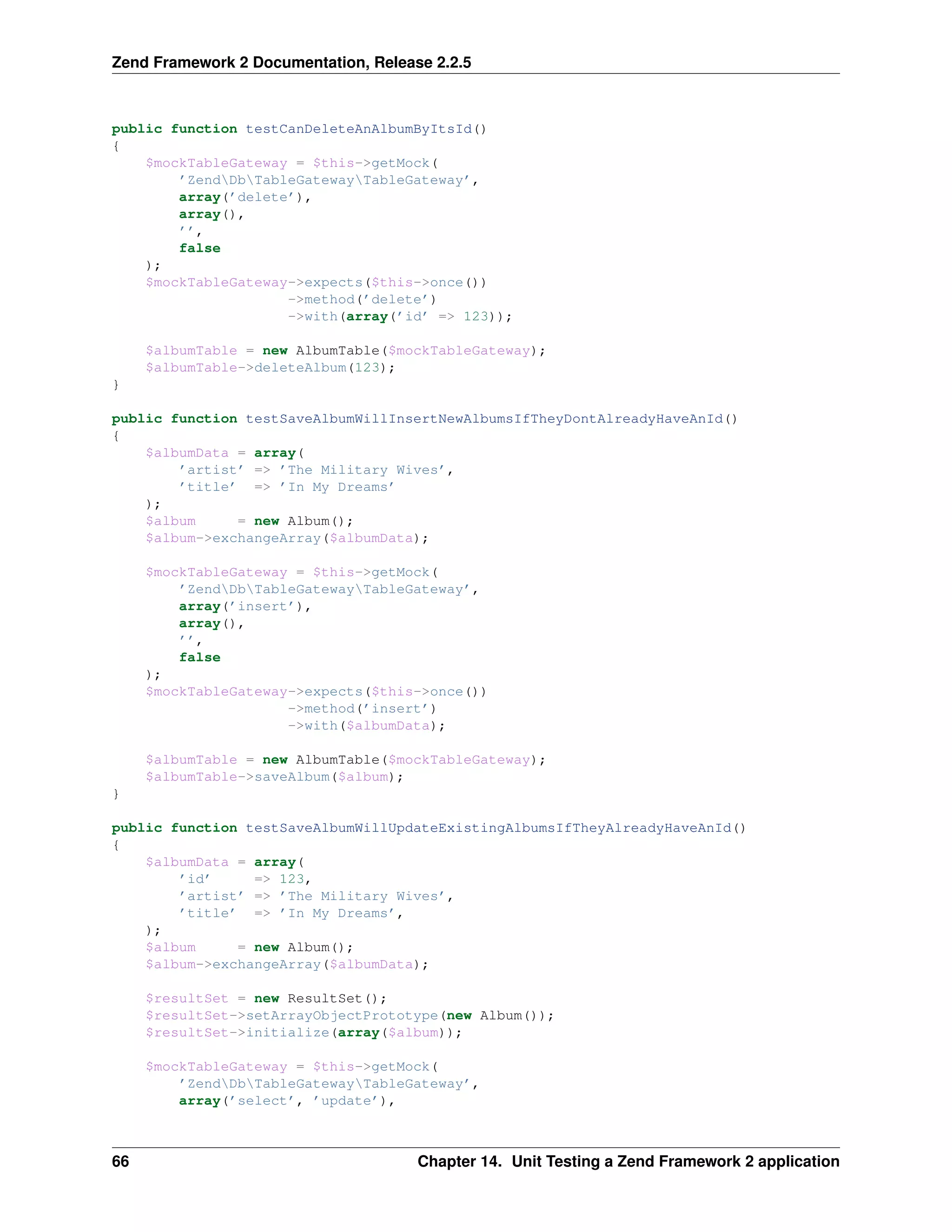Click the line $albumTable->deleteAlbum(123);
This screenshot has height=1232, width=952.
coord(270,368)
